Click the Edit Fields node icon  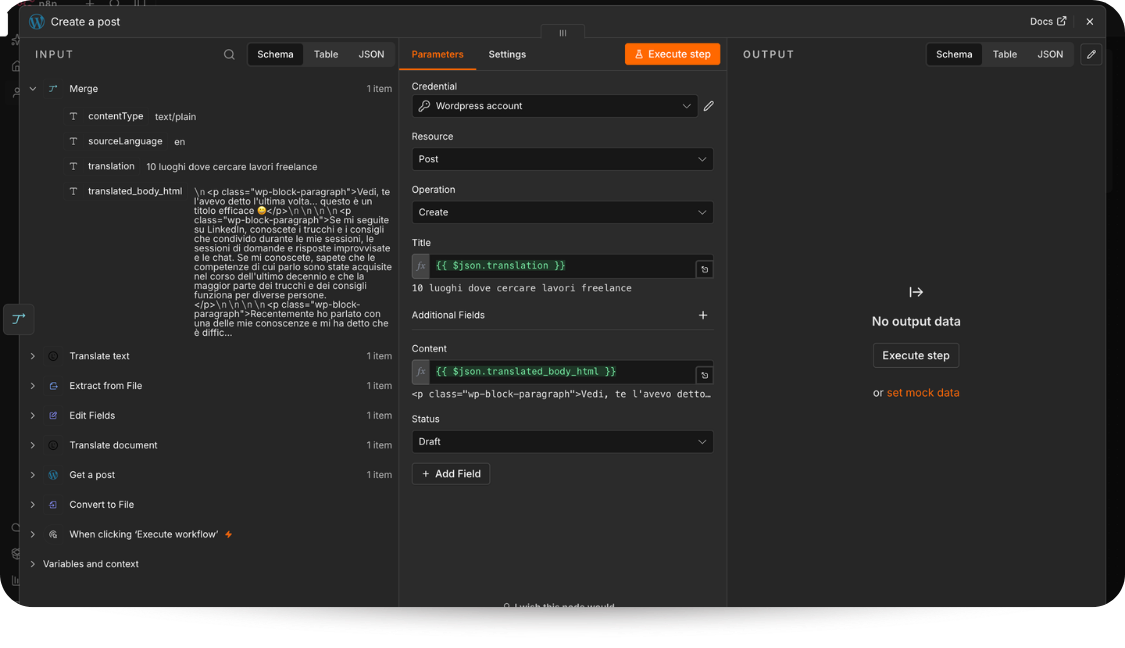53,415
